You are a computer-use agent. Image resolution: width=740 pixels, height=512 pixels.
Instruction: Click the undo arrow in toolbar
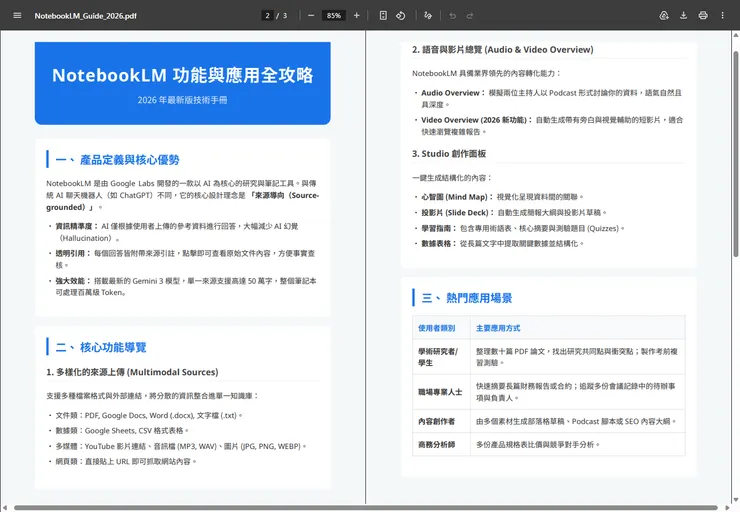tap(453, 16)
